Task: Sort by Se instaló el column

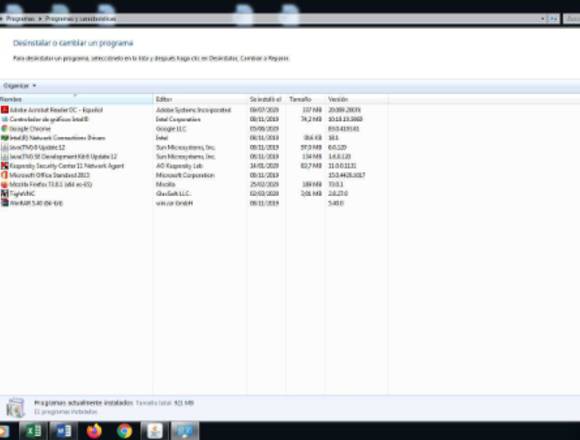Action: pos(266,99)
